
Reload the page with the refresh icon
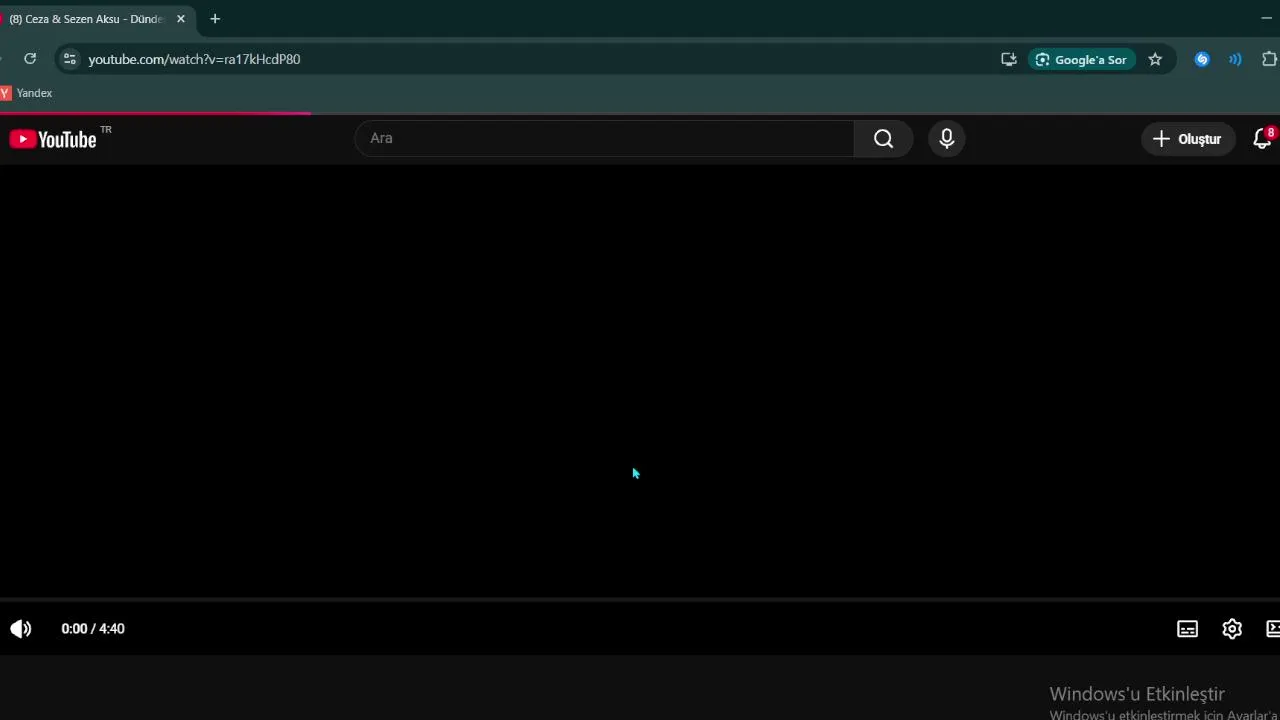[x=30, y=59]
